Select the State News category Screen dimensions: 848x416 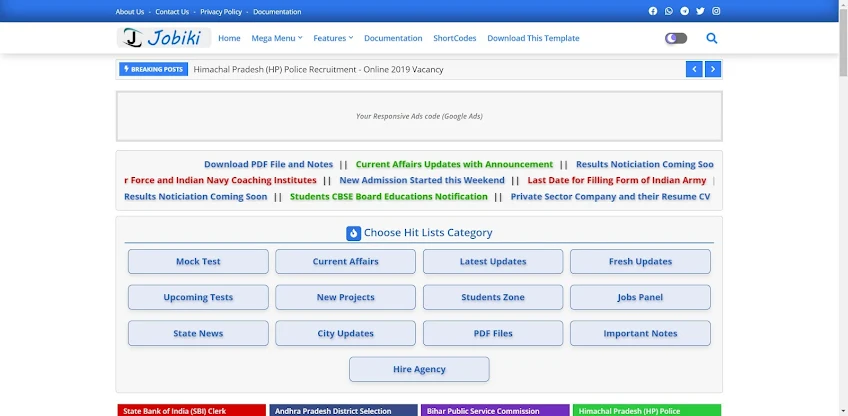coord(198,333)
